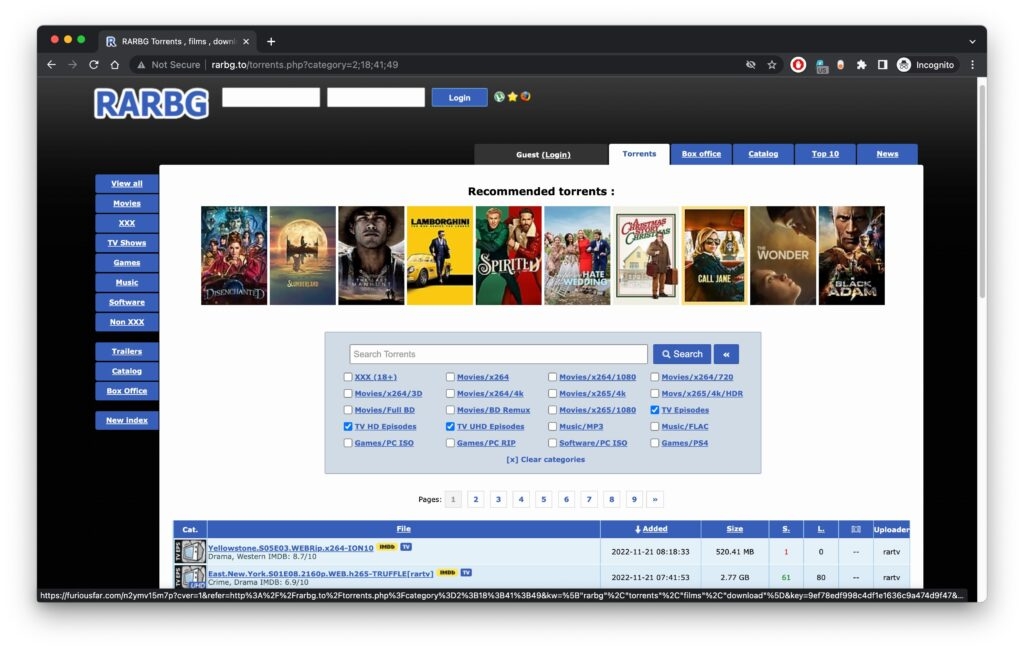Check the Movies/x264 checkbox
The image size is (1024, 651).
[x=450, y=377]
